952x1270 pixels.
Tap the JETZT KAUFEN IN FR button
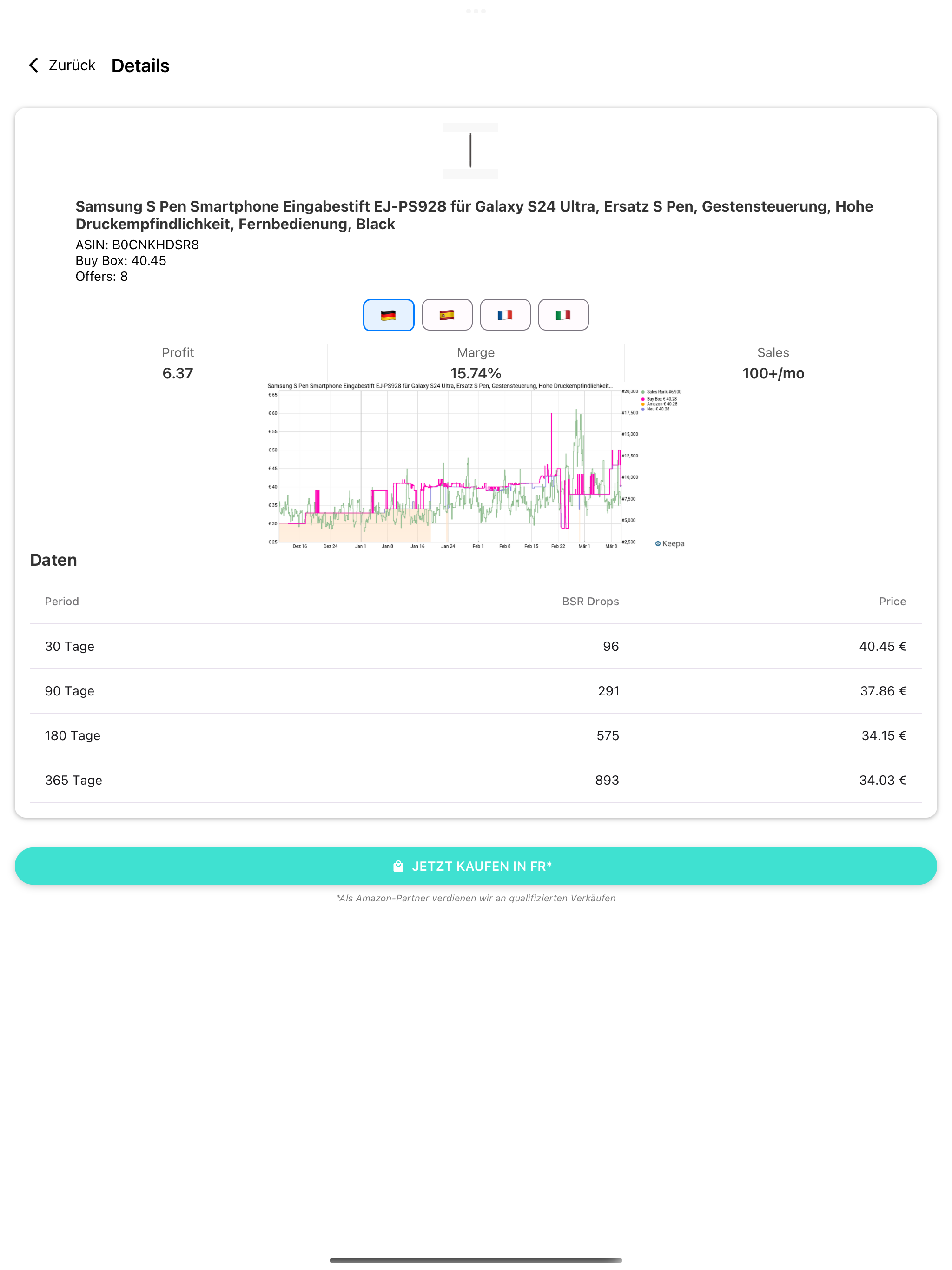[x=476, y=866]
